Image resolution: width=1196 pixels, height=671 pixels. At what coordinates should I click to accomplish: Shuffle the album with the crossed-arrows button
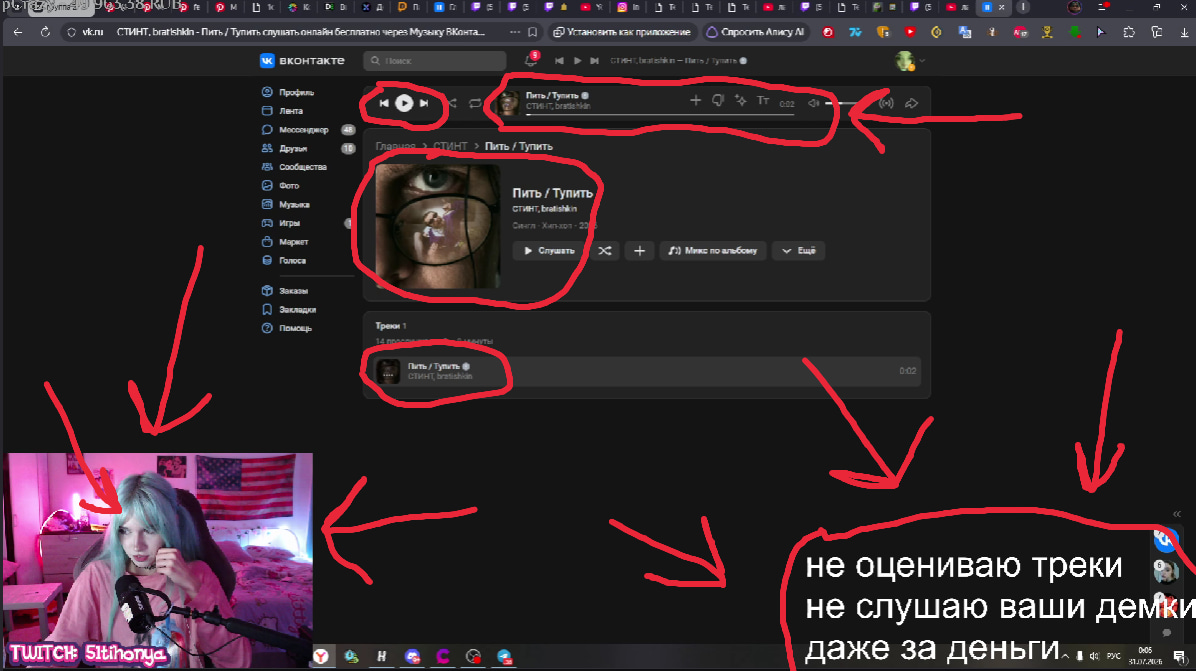[x=605, y=250]
